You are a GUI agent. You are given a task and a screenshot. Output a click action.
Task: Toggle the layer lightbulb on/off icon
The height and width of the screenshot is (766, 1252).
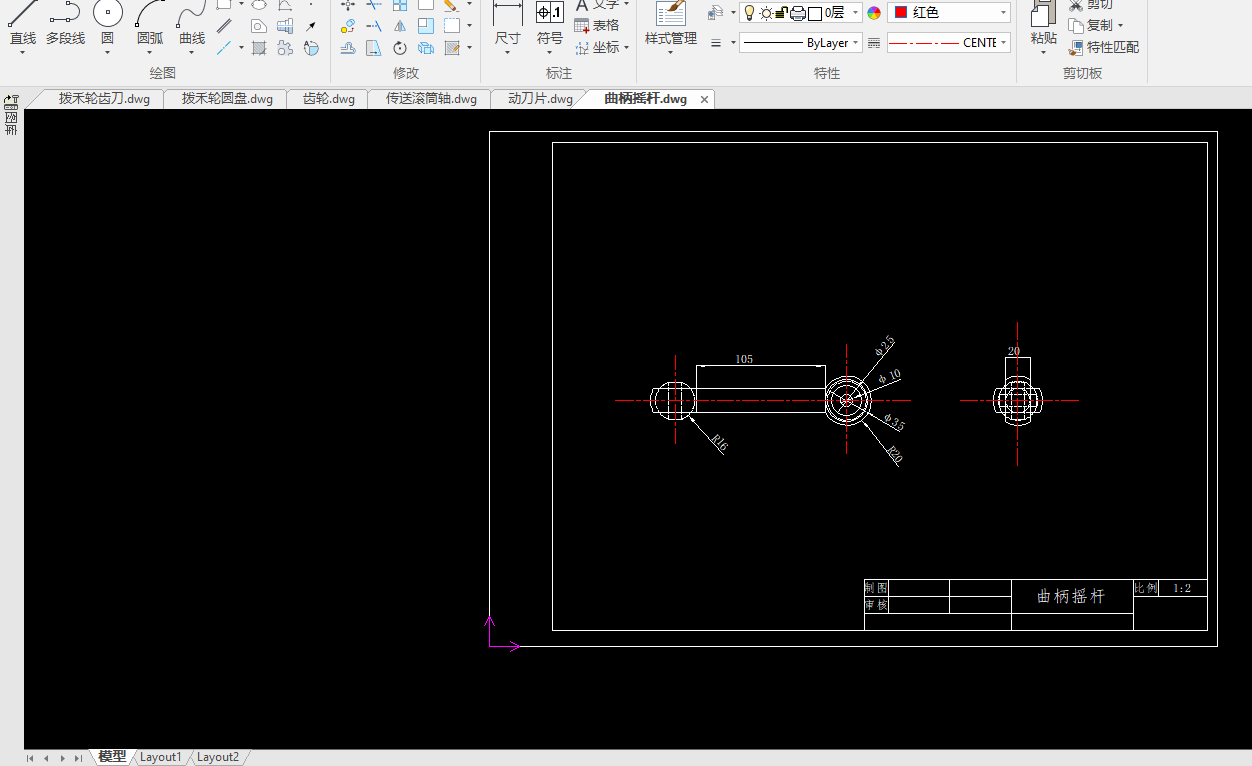(x=749, y=13)
